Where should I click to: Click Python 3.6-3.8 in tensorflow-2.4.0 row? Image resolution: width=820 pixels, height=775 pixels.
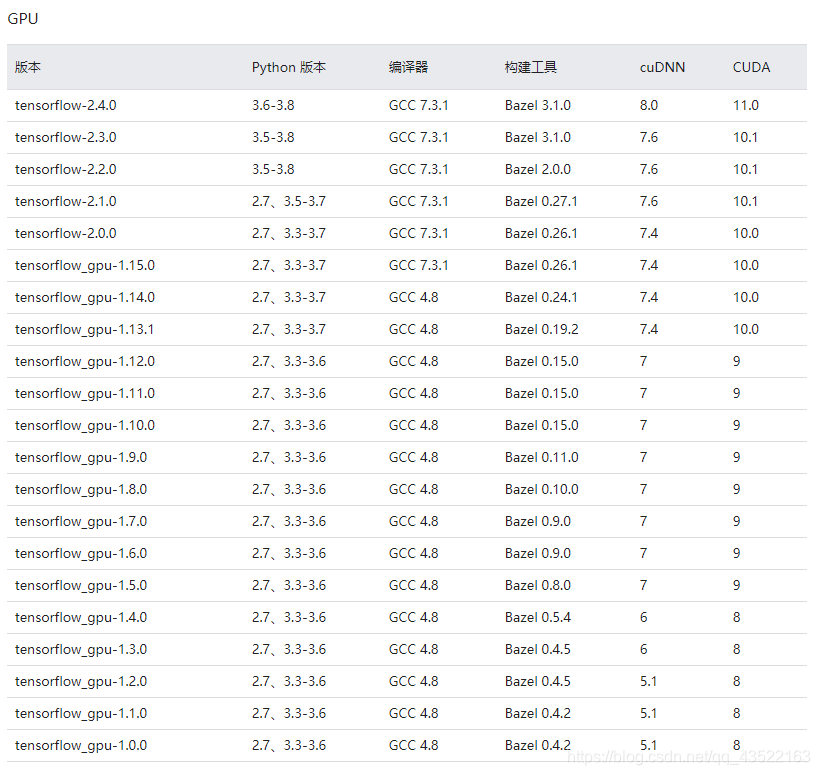[x=273, y=105]
